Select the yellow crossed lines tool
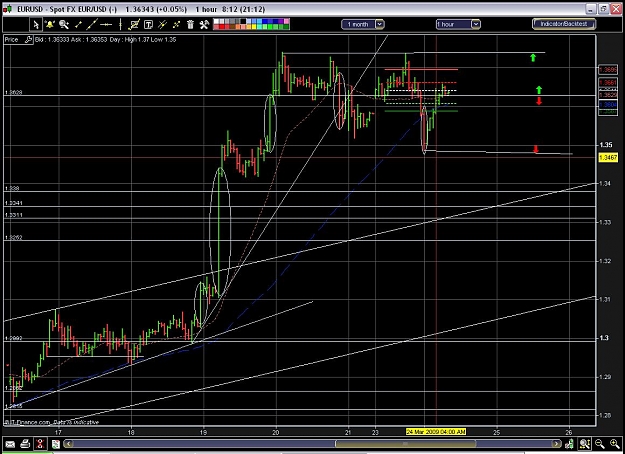The image size is (625, 454). (x=176, y=25)
